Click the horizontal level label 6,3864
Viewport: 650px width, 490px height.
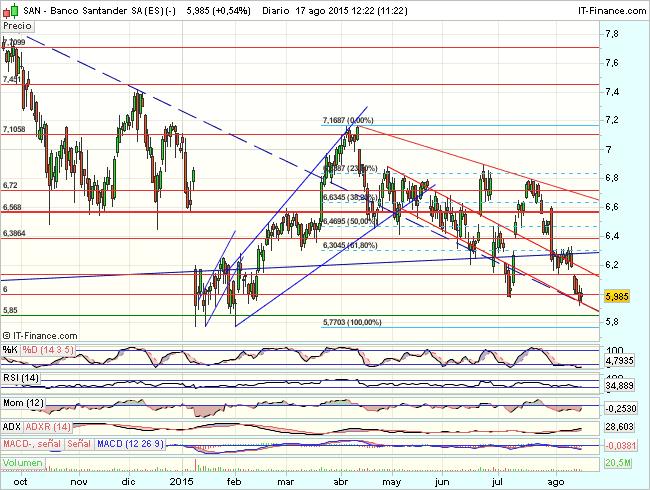[14, 233]
